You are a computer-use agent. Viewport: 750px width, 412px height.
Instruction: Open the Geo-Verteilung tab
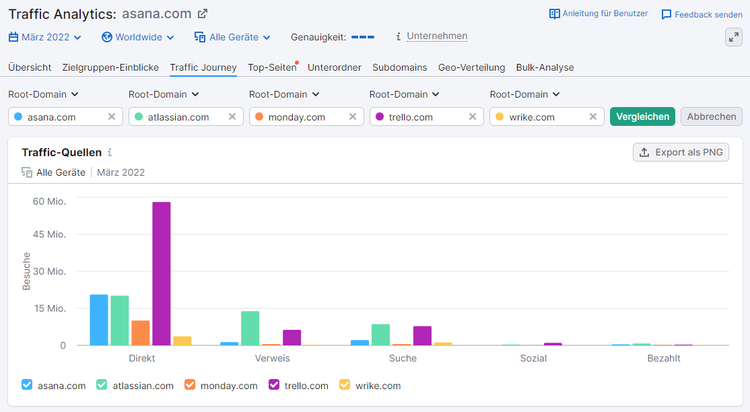472,67
